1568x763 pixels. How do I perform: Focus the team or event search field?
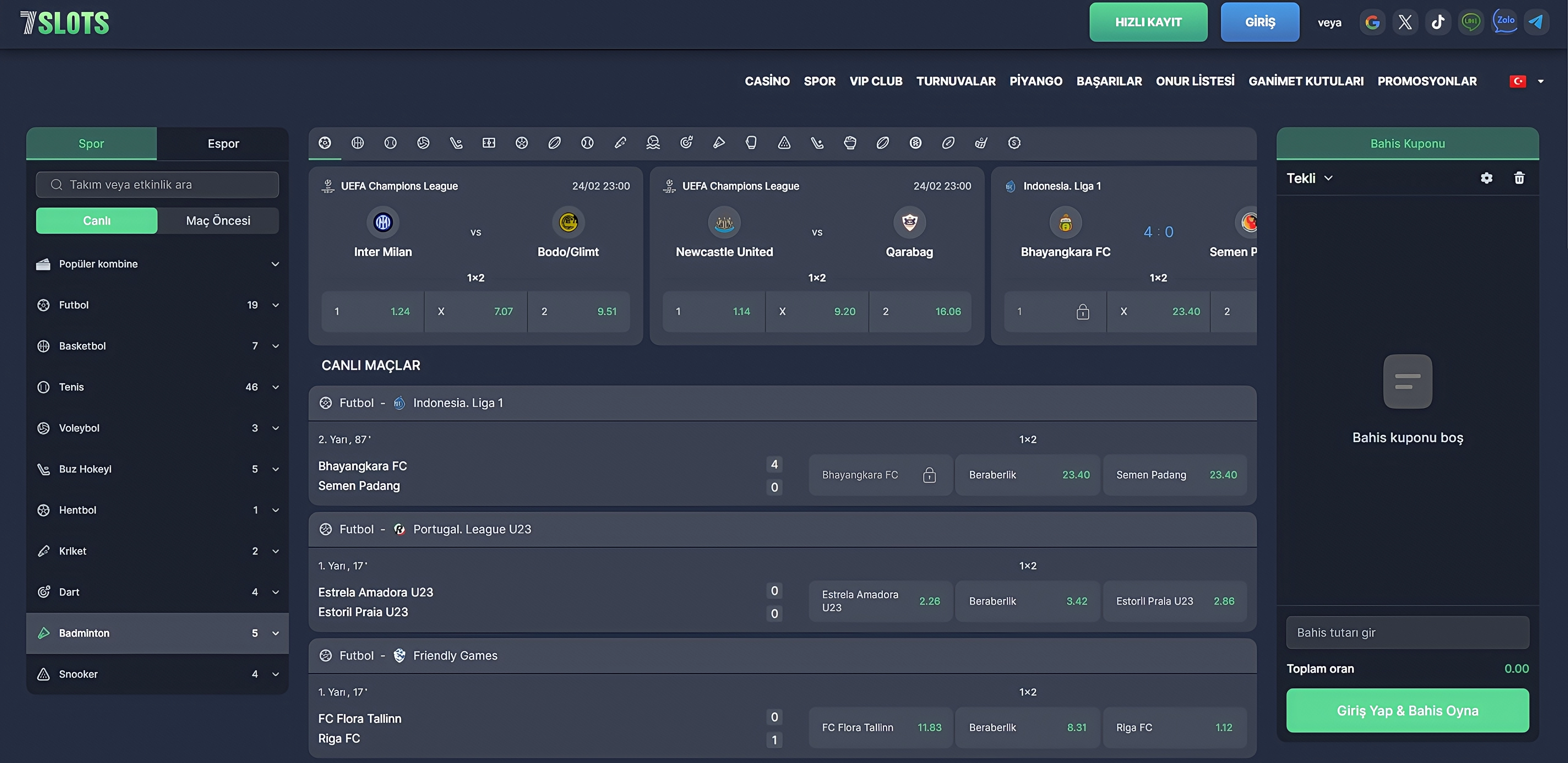point(158,185)
